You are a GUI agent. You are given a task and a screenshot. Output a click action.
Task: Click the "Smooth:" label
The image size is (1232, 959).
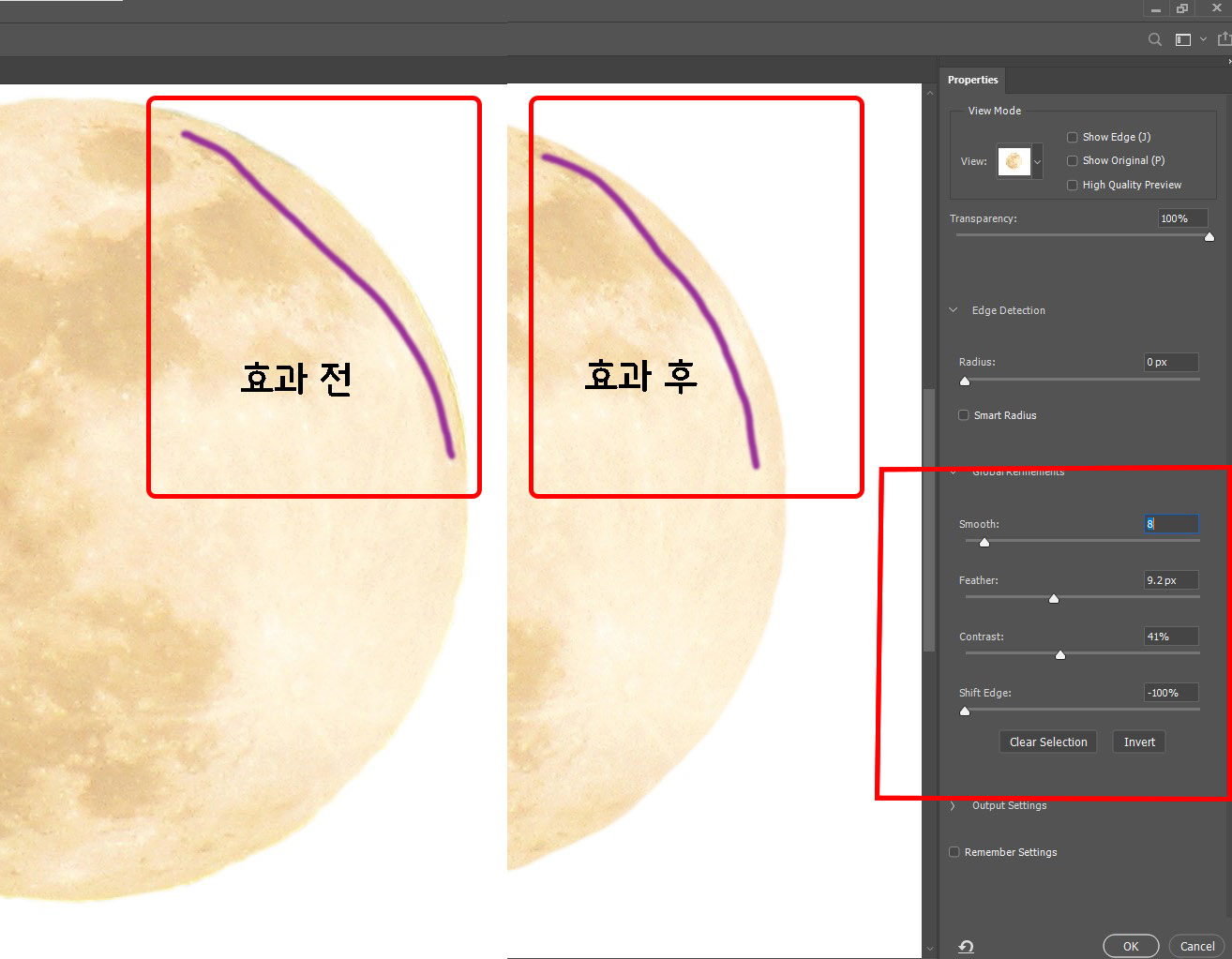click(979, 524)
